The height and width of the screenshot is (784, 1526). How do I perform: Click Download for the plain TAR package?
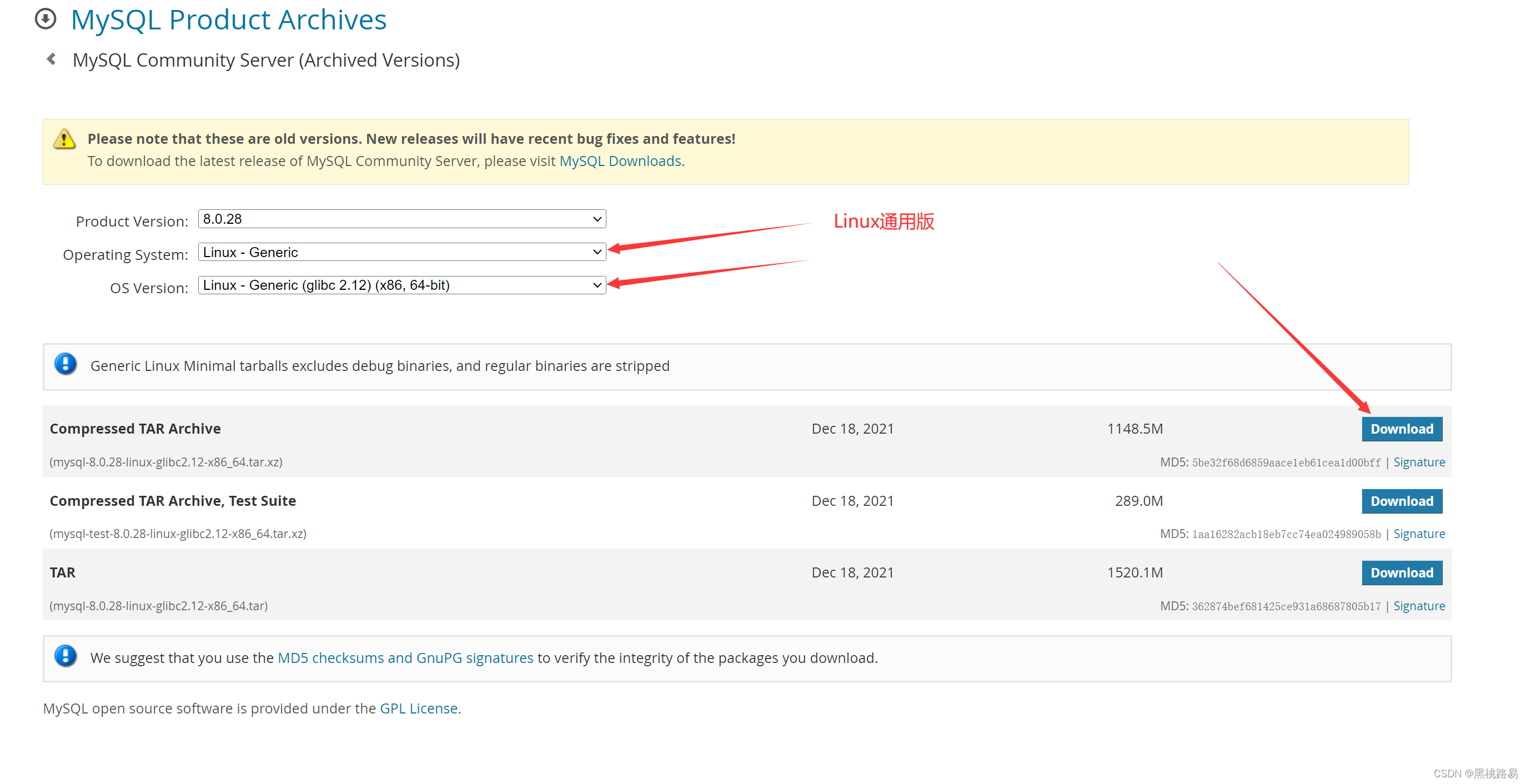pos(1402,572)
